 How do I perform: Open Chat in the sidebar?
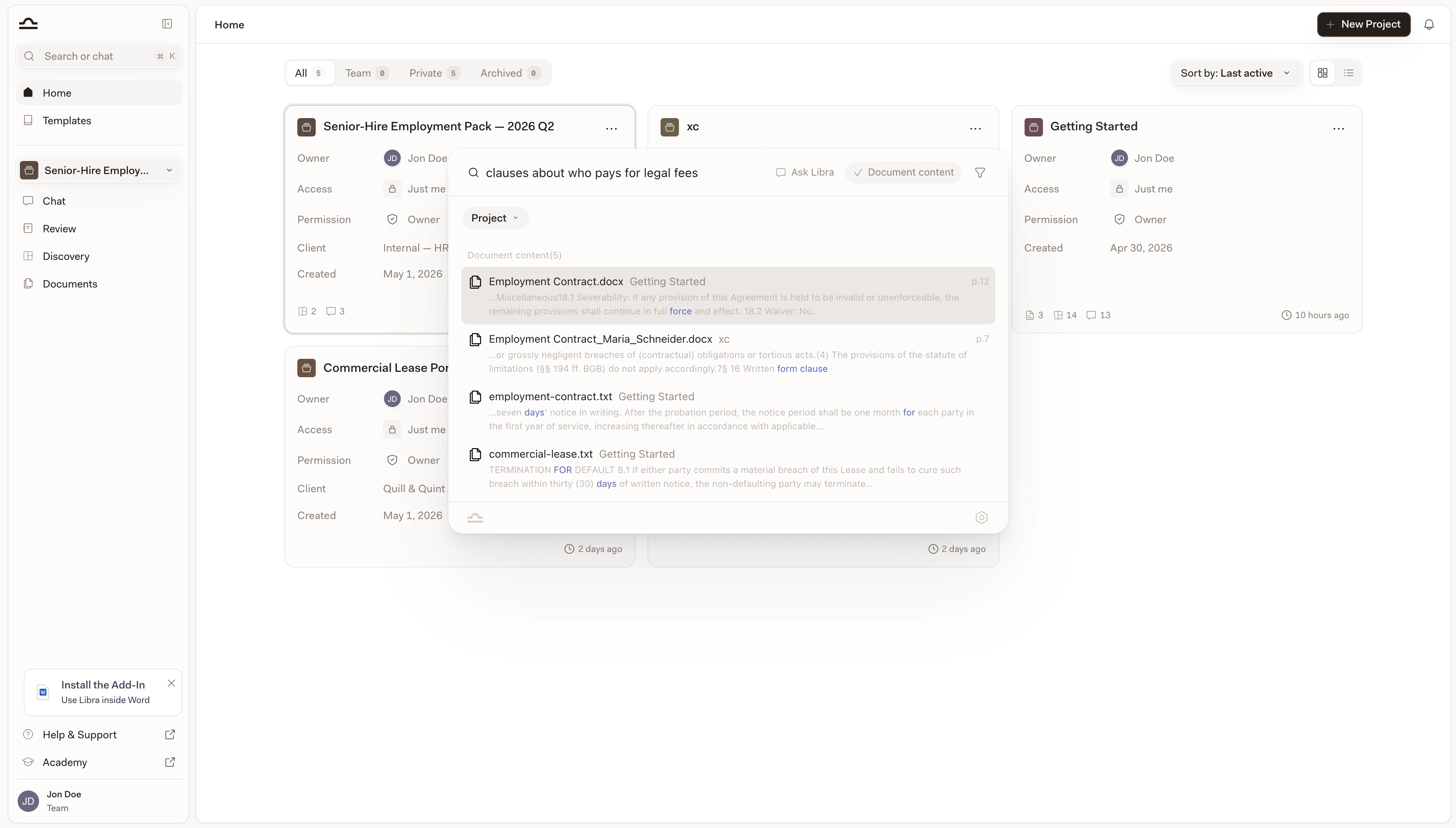click(x=99, y=201)
